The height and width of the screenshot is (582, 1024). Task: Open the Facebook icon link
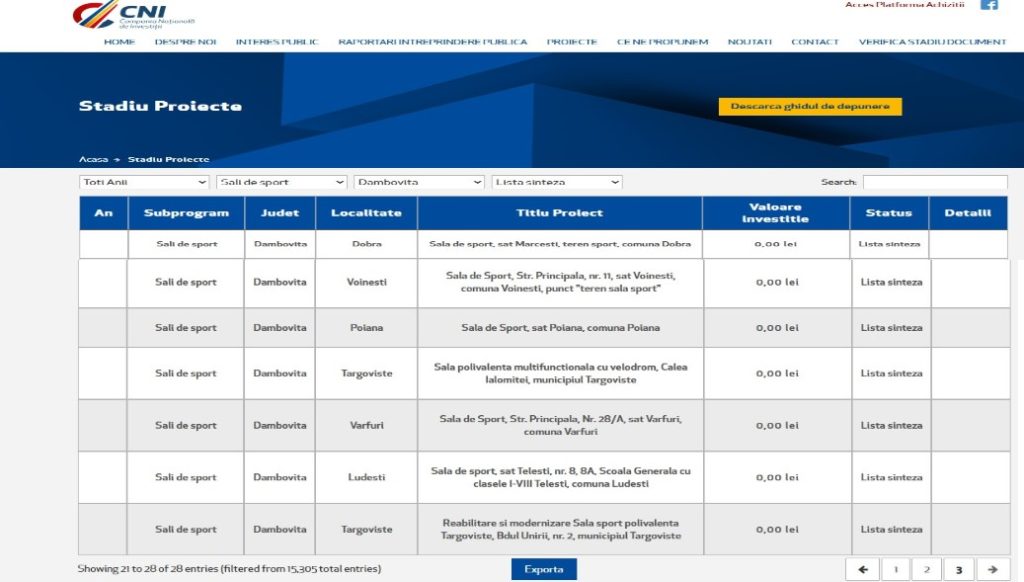[988, 5]
